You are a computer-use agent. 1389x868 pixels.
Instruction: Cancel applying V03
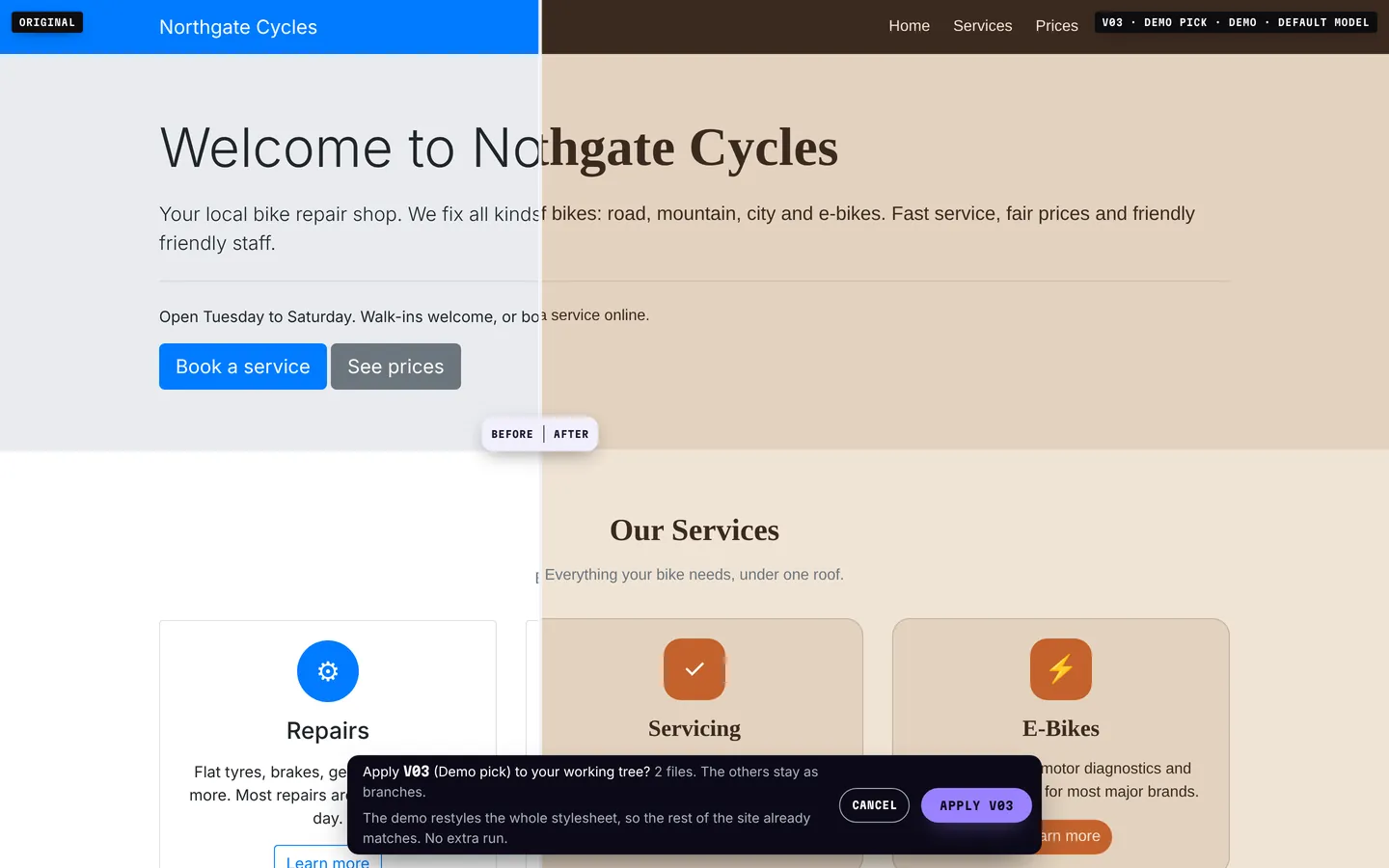(874, 805)
